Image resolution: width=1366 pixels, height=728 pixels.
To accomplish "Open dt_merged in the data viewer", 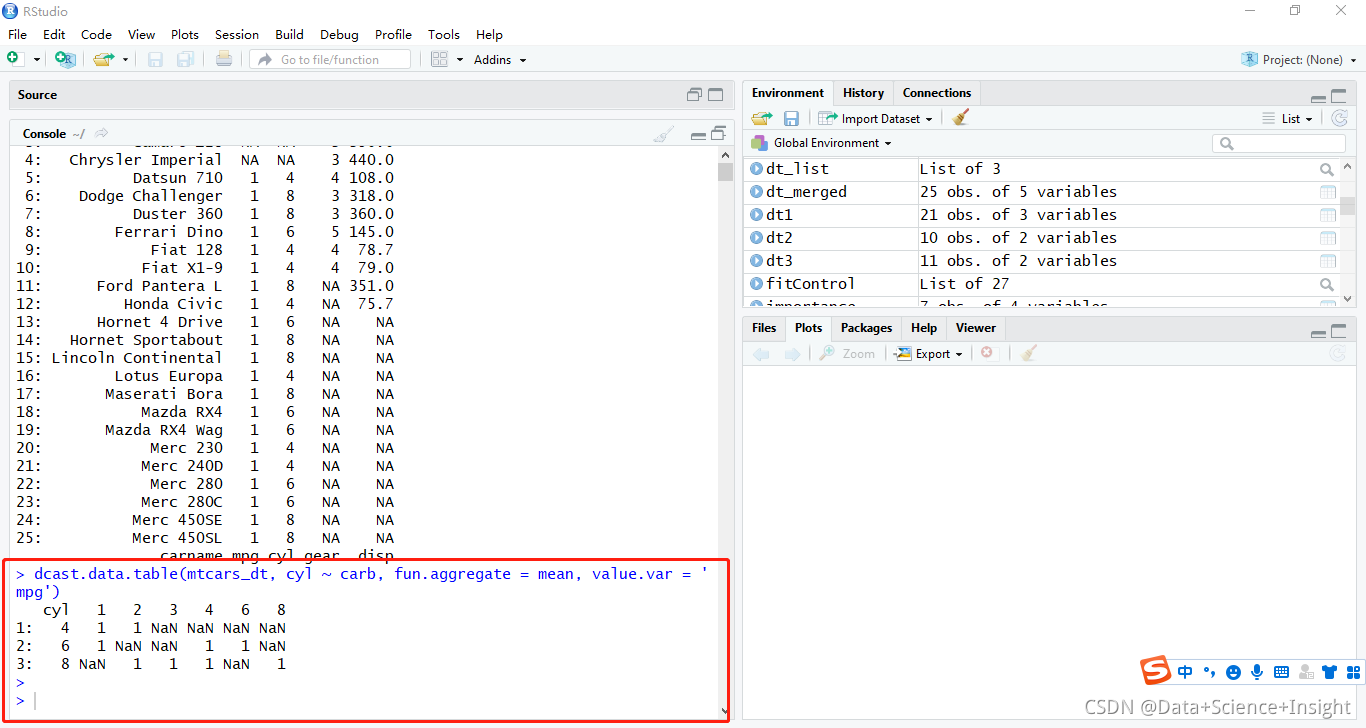I will tap(1327, 191).
